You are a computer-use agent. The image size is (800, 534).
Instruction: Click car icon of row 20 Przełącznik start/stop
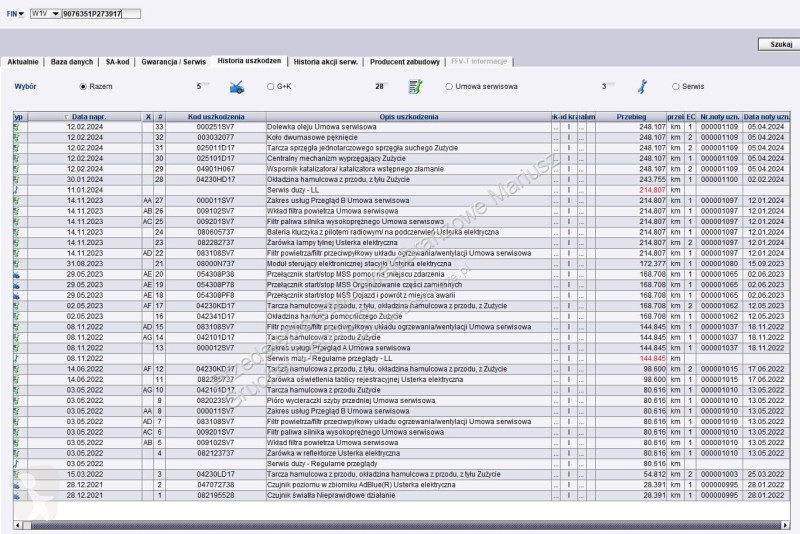click(x=16, y=274)
